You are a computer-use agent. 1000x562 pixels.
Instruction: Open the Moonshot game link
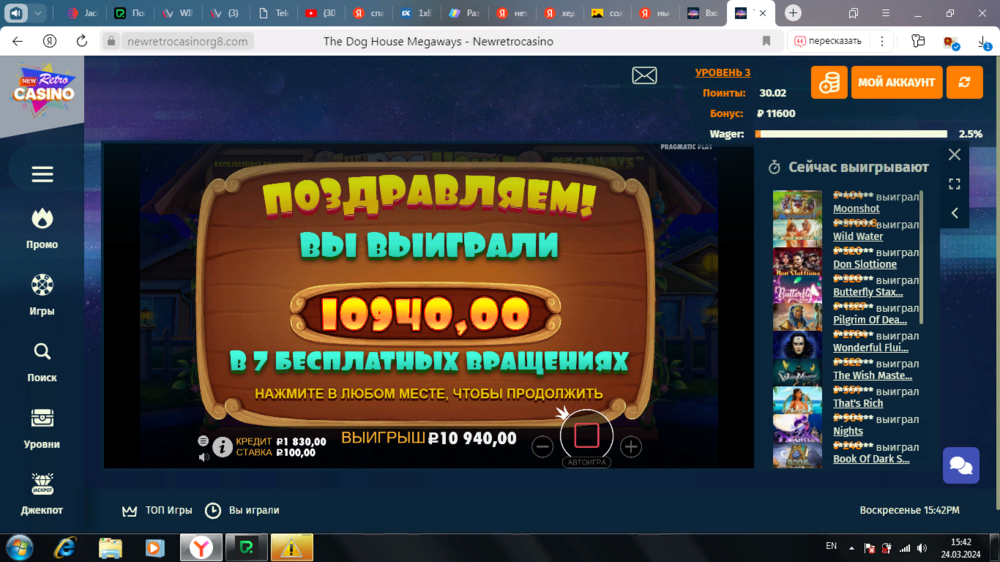click(x=856, y=209)
